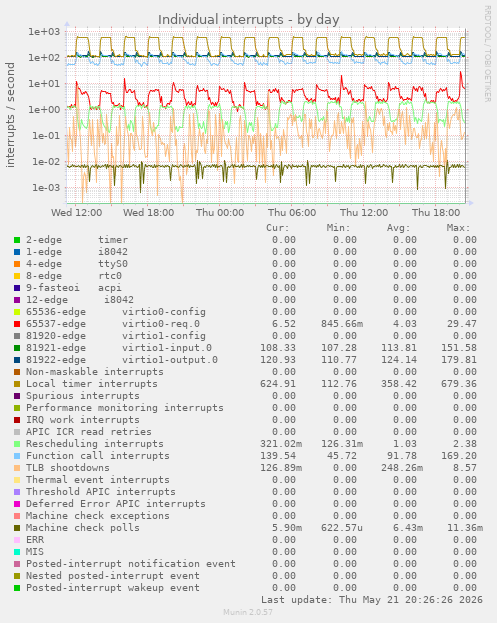Click the TLB shootdowns Avg value 248.26m

402,468
